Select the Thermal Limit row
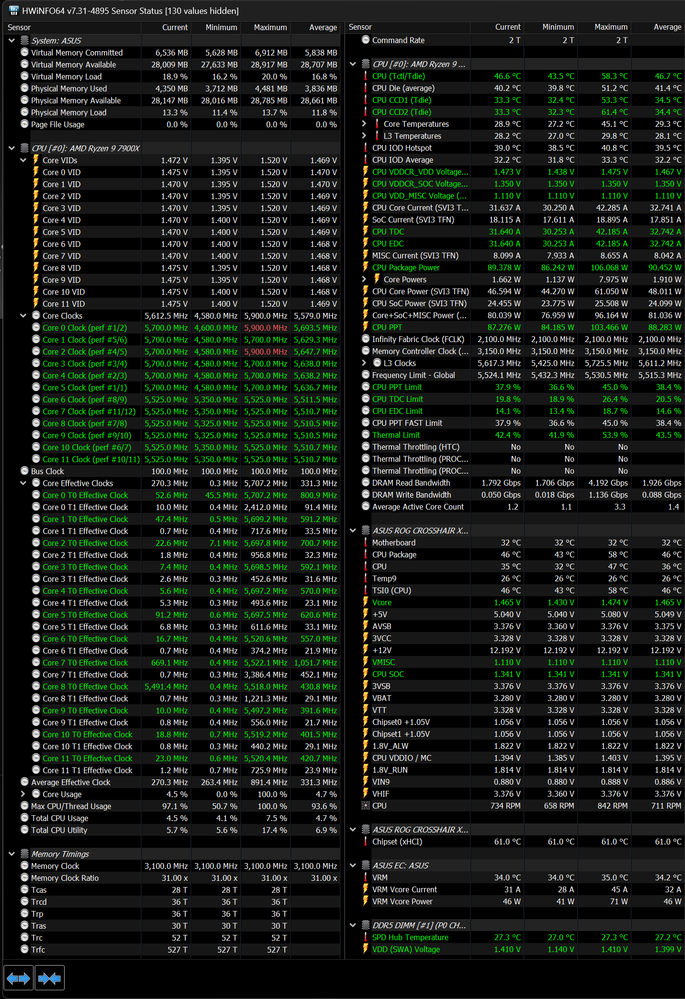Viewport: 685px width, 999px height. point(515,435)
